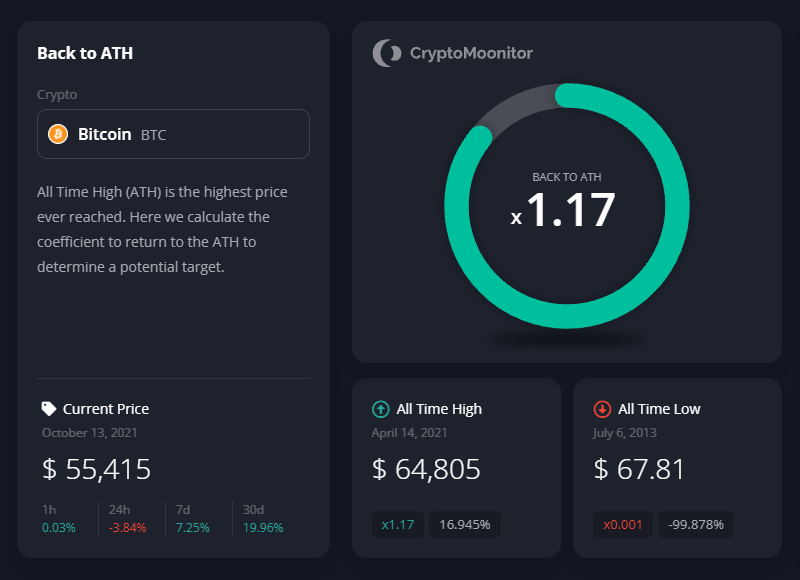Click the $ 64,805 all time high value
This screenshot has height=580, width=800.
(426, 468)
